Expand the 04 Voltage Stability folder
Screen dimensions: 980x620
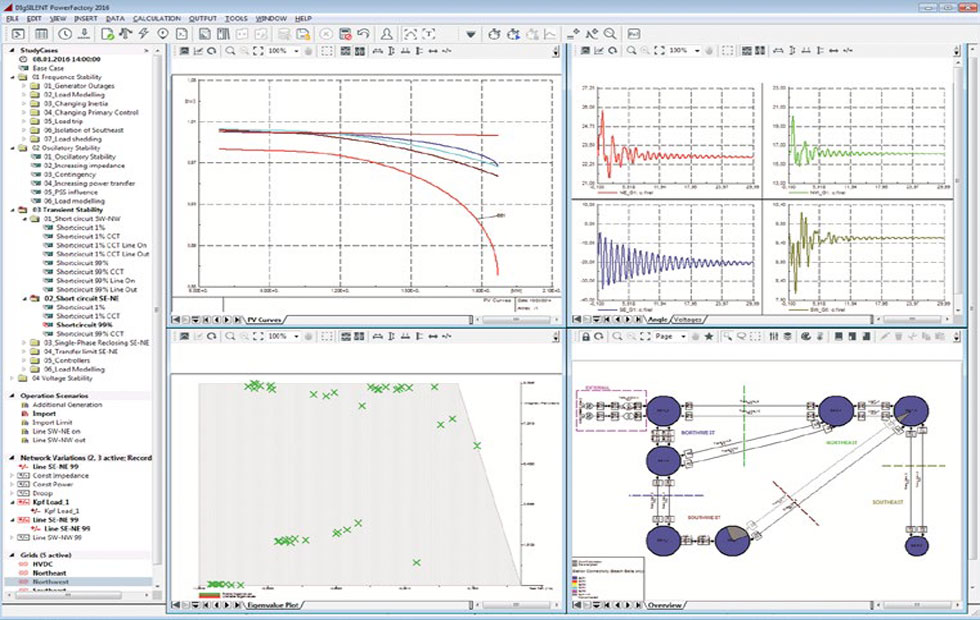pos(12,378)
